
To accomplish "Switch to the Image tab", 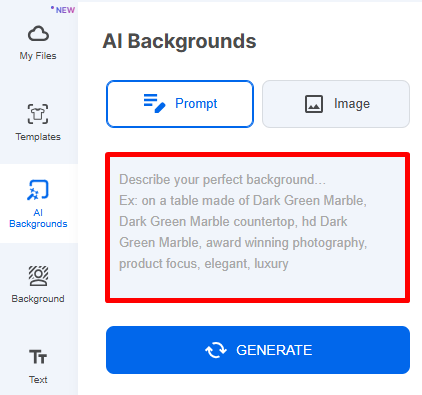I will [x=336, y=104].
